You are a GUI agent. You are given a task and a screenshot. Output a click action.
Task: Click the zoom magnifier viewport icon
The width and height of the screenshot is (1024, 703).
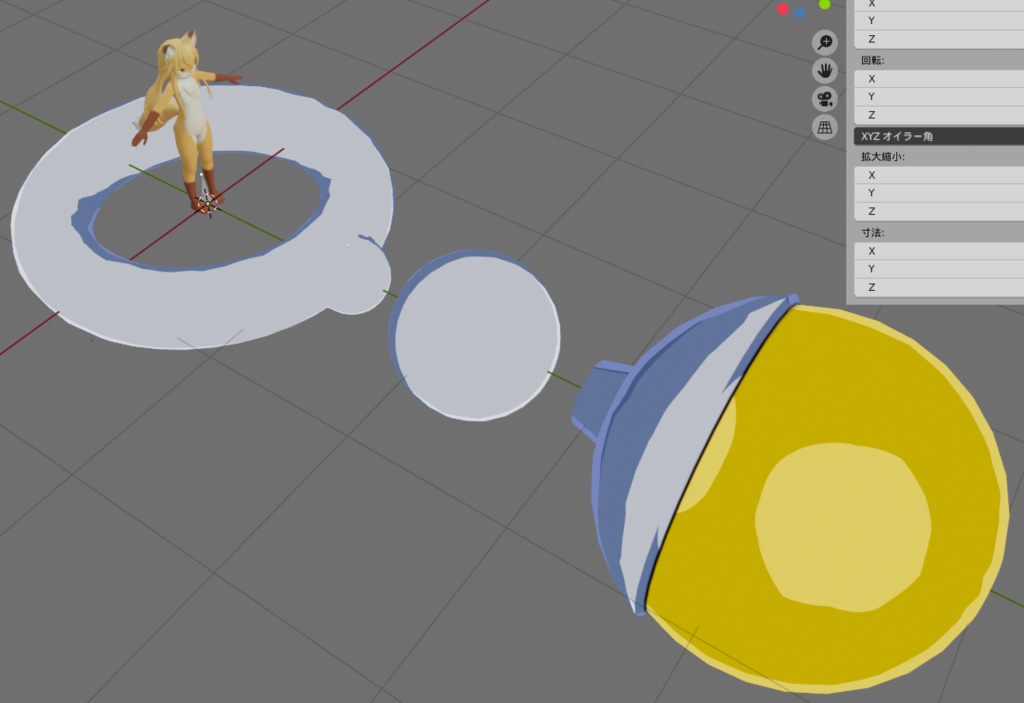pos(825,42)
